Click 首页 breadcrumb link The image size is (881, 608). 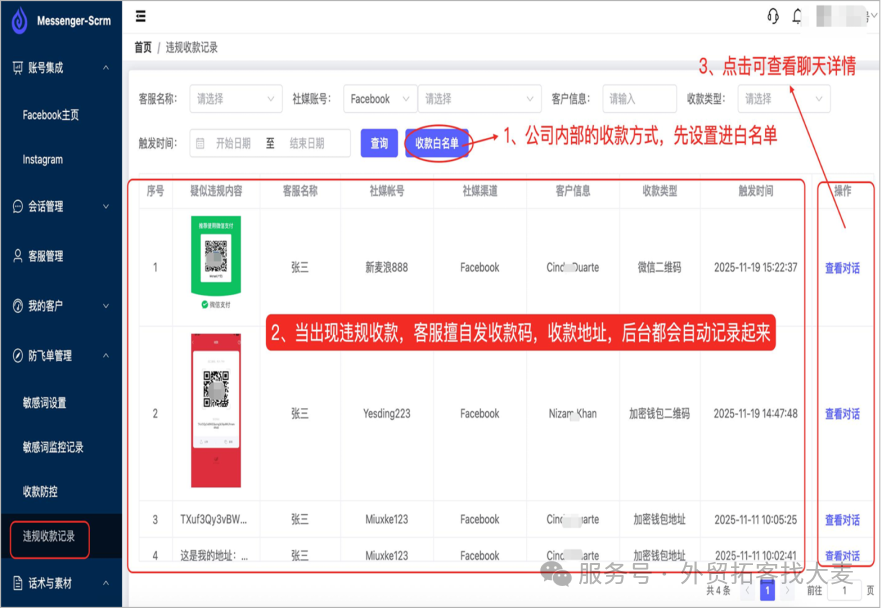coord(143,48)
